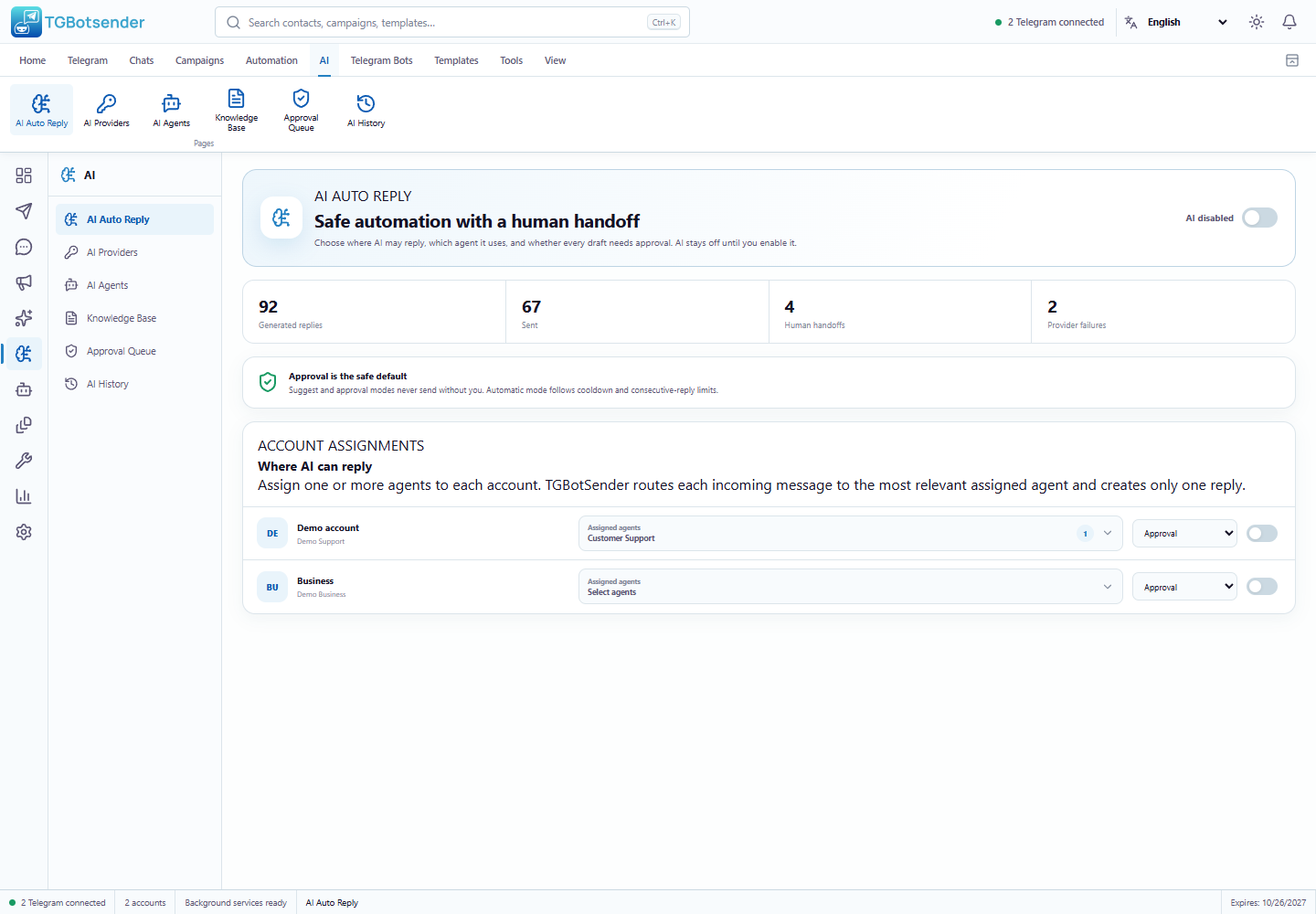Click the templates copy icon in left rail
Screen dimensions: 1316x914
pyautogui.click(x=24, y=425)
